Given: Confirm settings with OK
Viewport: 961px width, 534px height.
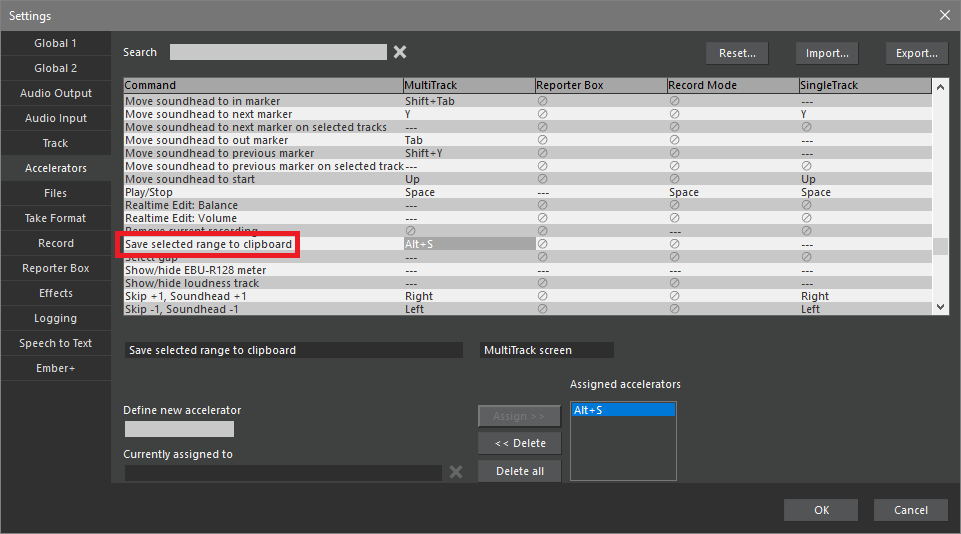Looking at the screenshot, I should [821, 510].
